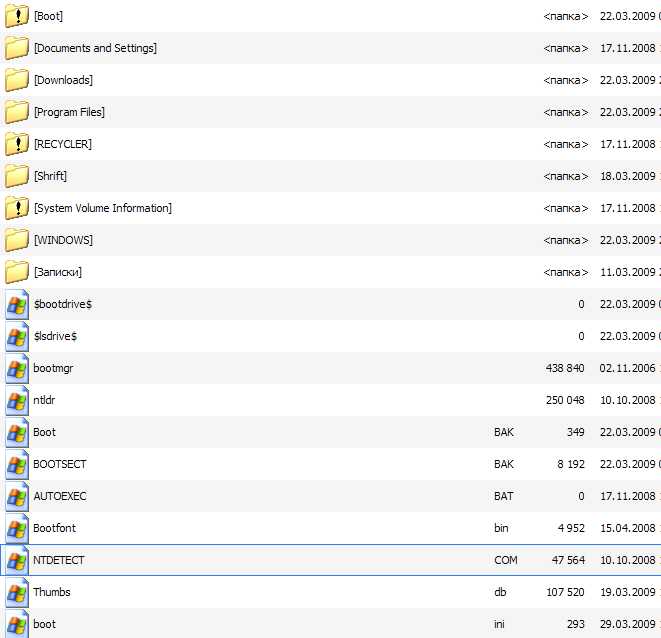Click the RECYCLER folder icon
The width and height of the screenshot is (661, 638).
point(17,144)
